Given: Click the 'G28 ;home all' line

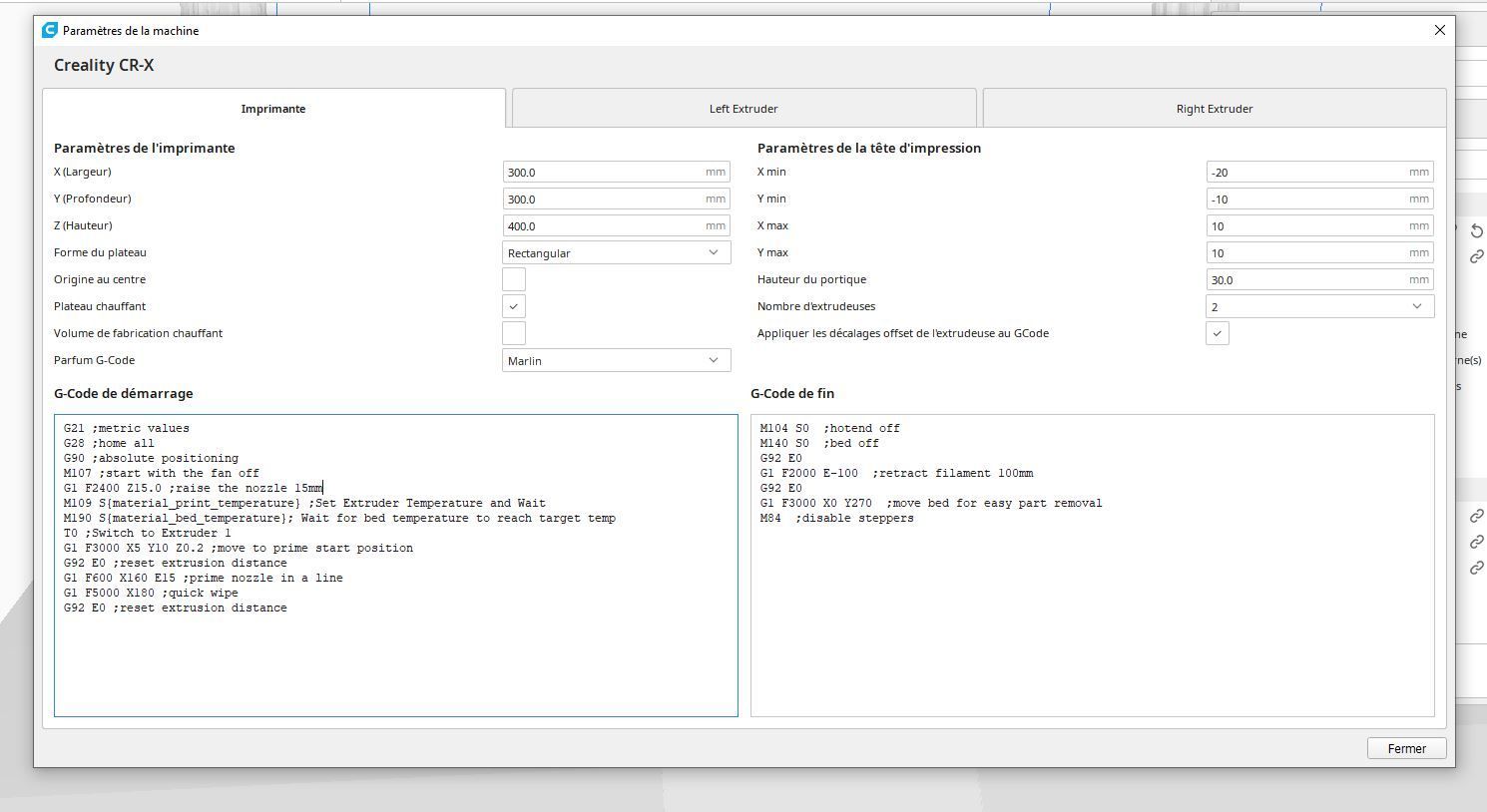Looking at the screenshot, I should [x=109, y=443].
